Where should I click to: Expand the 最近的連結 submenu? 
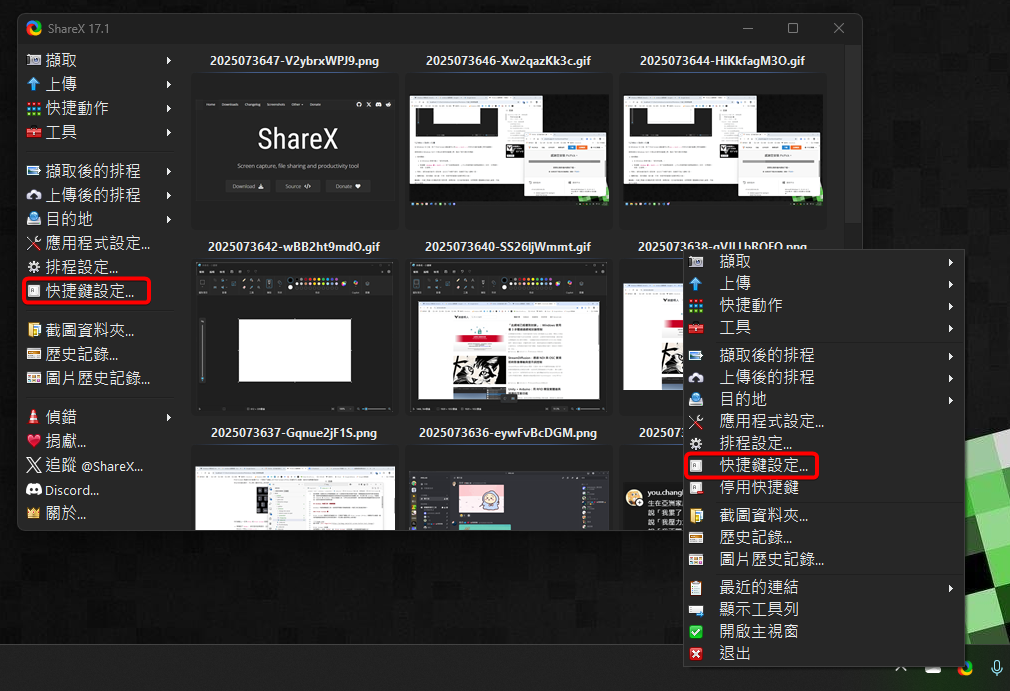[950, 587]
